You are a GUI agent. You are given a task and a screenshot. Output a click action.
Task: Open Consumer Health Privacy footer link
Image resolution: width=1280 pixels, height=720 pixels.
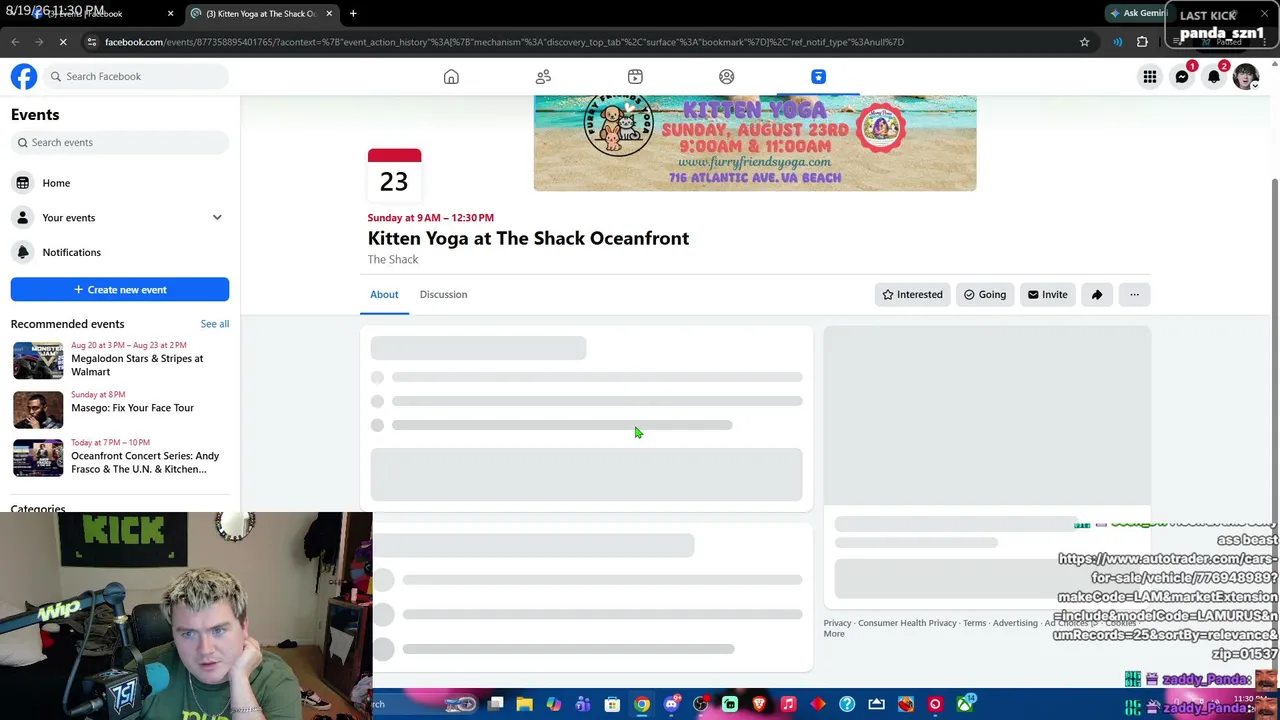click(x=907, y=623)
